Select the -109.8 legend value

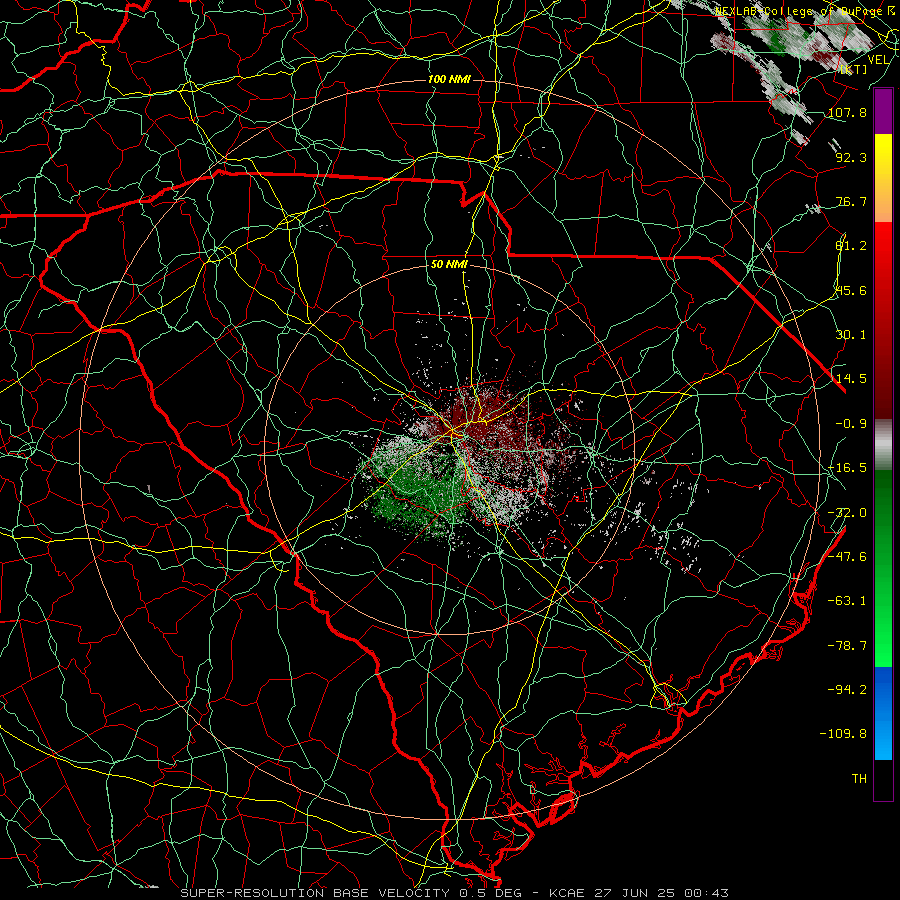(x=843, y=734)
